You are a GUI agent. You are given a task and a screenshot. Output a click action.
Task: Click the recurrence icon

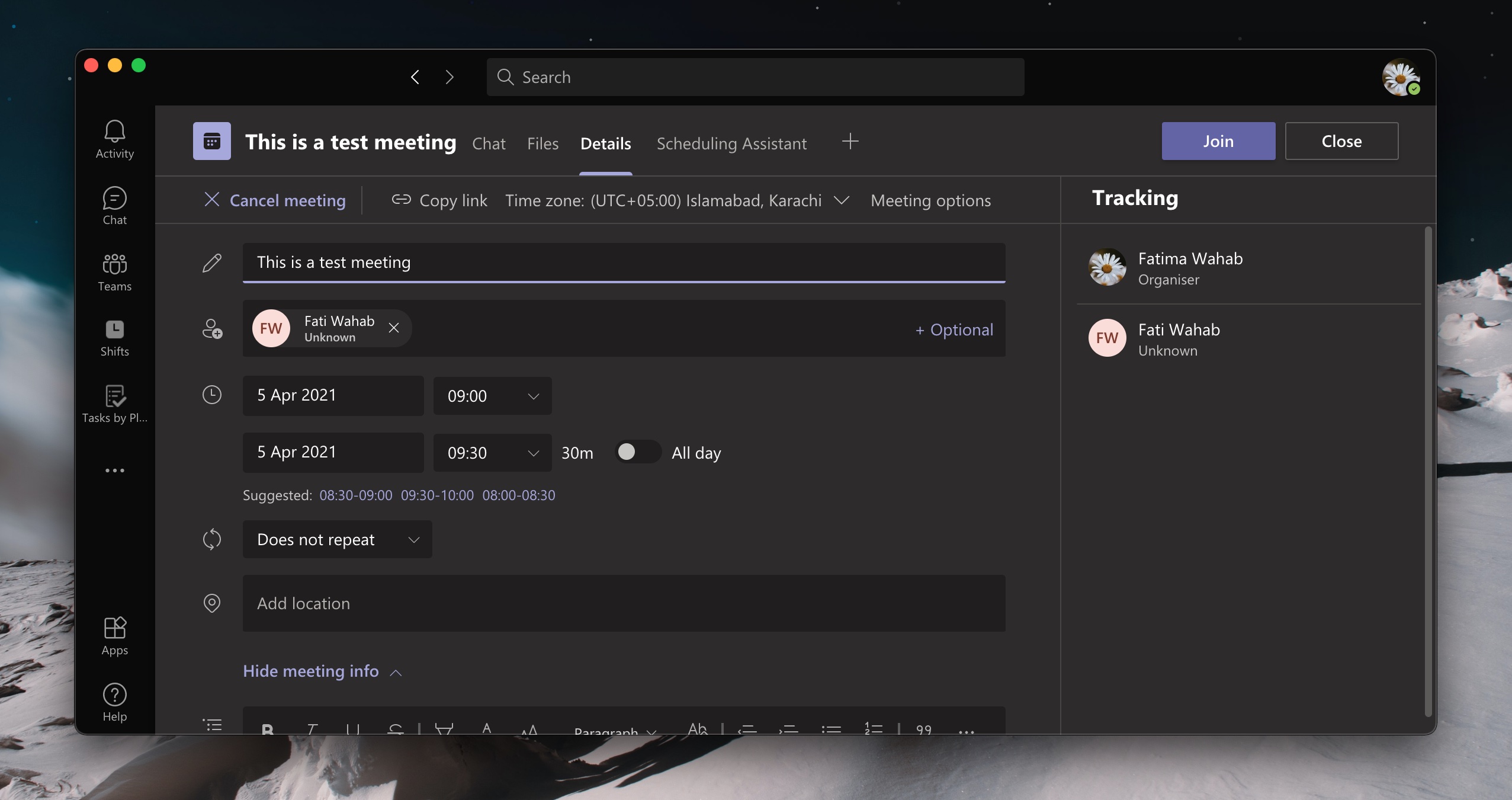(x=211, y=539)
